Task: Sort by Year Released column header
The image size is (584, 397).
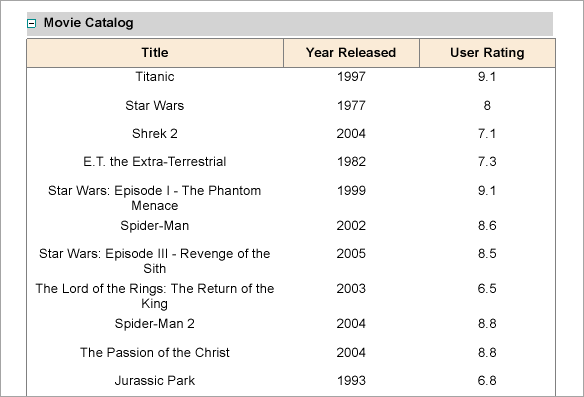Action: click(351, 53)
